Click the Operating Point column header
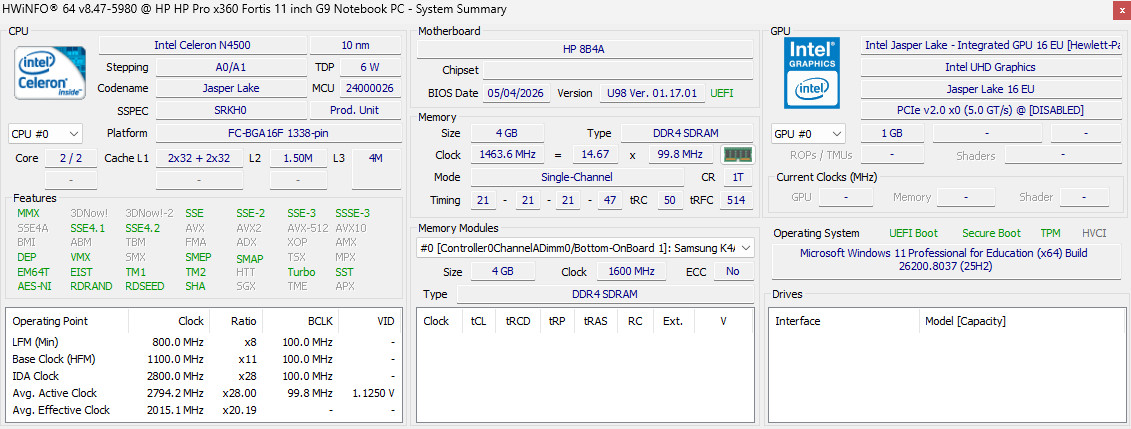This screenshot has height=429, width=1131. pos(69,321)
